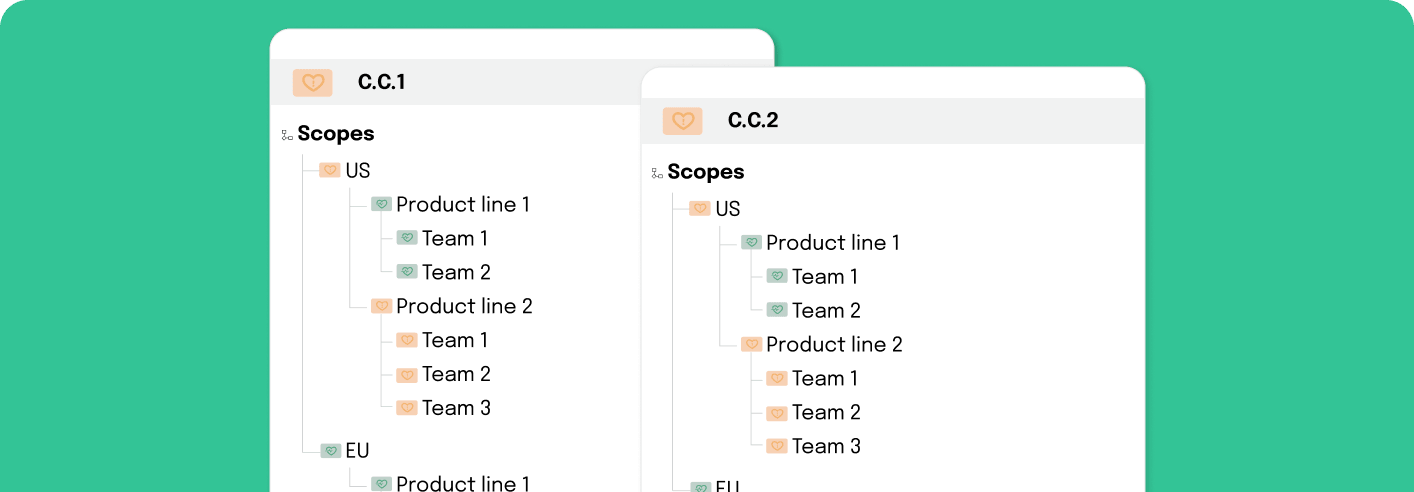Click the tree icon beside Scopes in C.C.2
Image resolution: width=1414 pixels, height=492 pixels.
(657, 173)
